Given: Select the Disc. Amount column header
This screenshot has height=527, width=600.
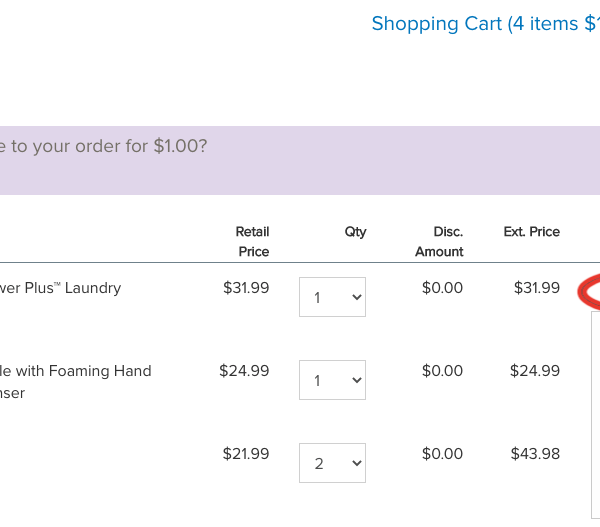Looking at the screenshot, I should pos(439,241).
